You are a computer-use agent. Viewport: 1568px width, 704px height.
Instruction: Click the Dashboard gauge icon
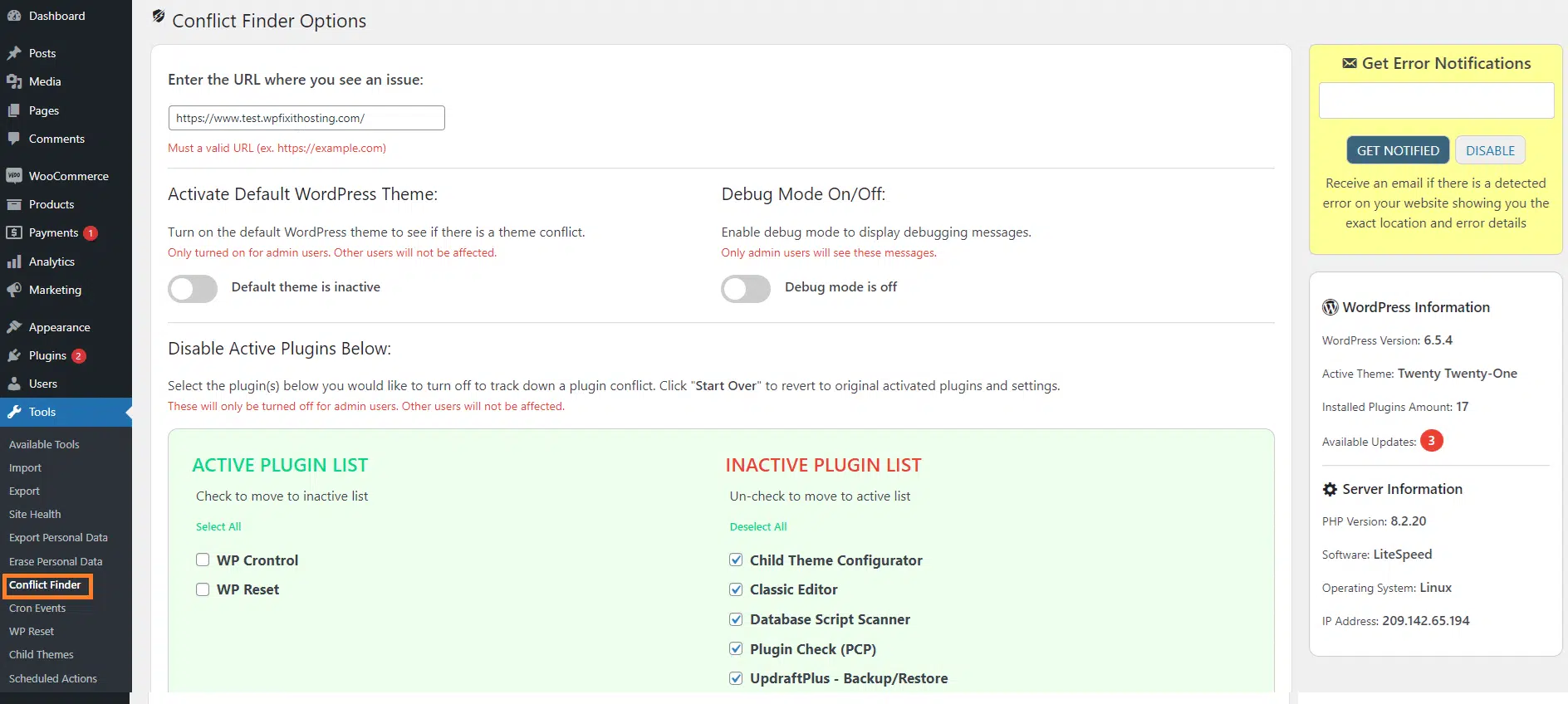click(x=14, y=16)
